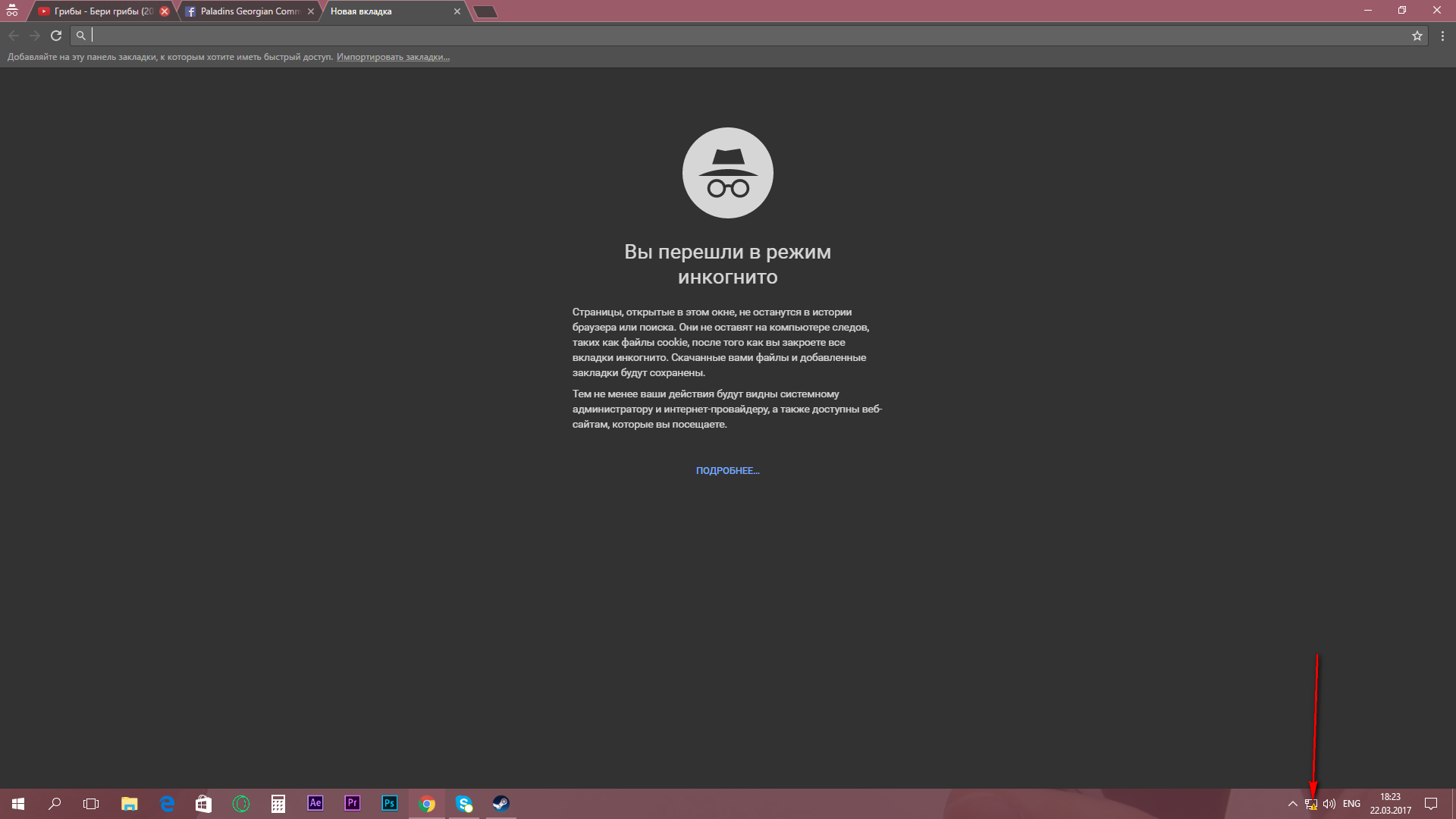Open a new tab button

coord(485,11)
